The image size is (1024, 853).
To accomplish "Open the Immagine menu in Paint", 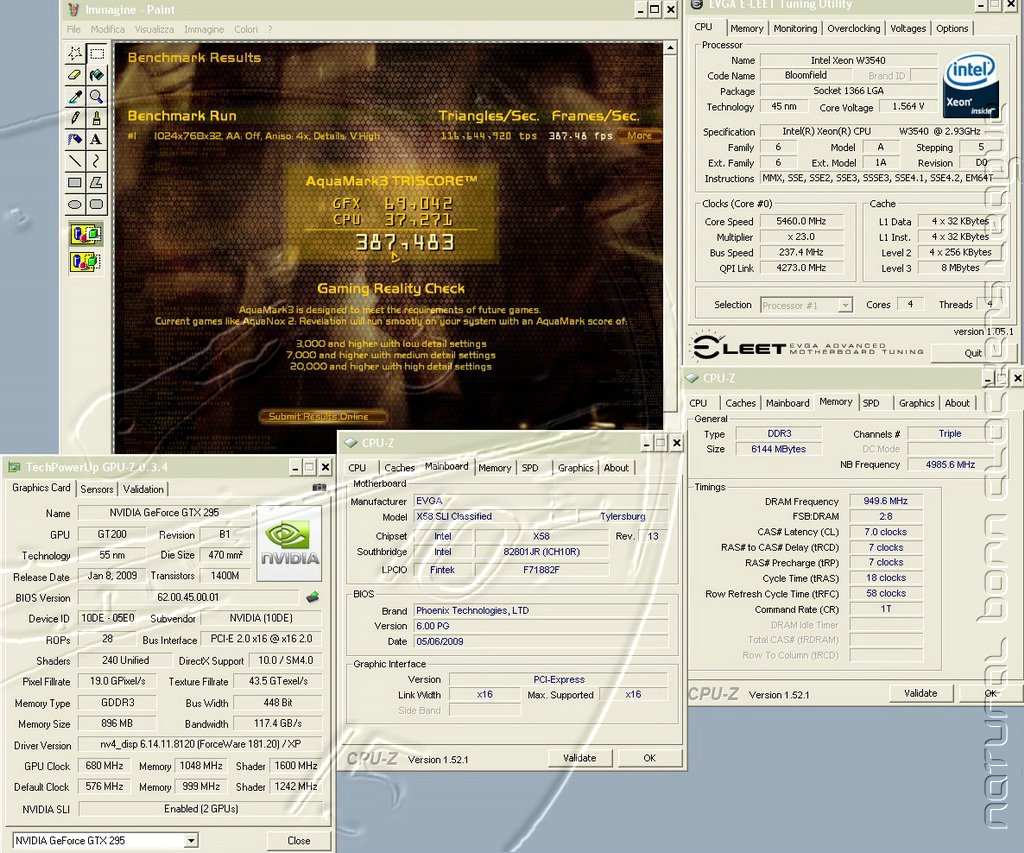I will click(x=204, y=29).
